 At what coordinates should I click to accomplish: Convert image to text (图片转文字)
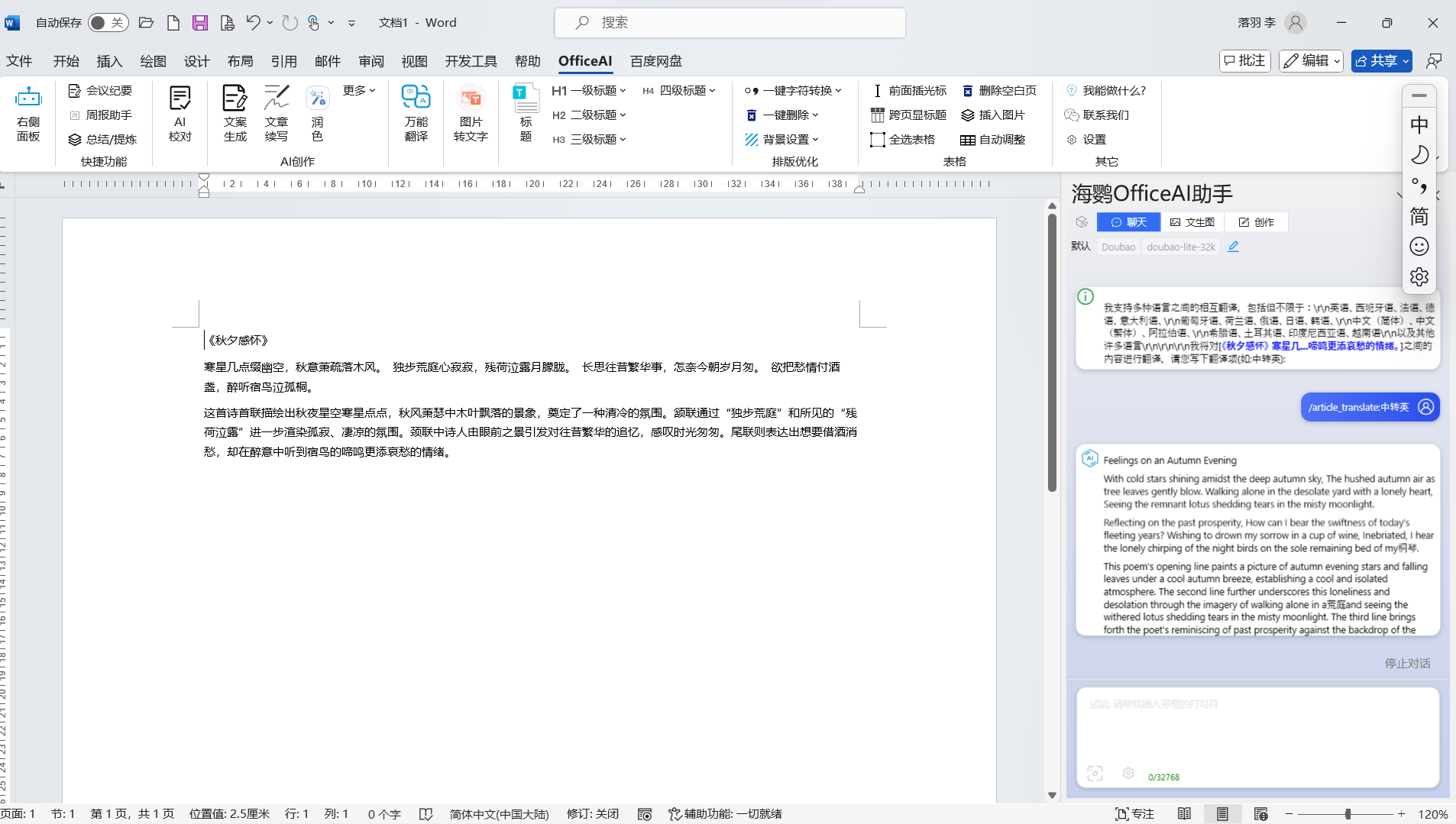471,115
